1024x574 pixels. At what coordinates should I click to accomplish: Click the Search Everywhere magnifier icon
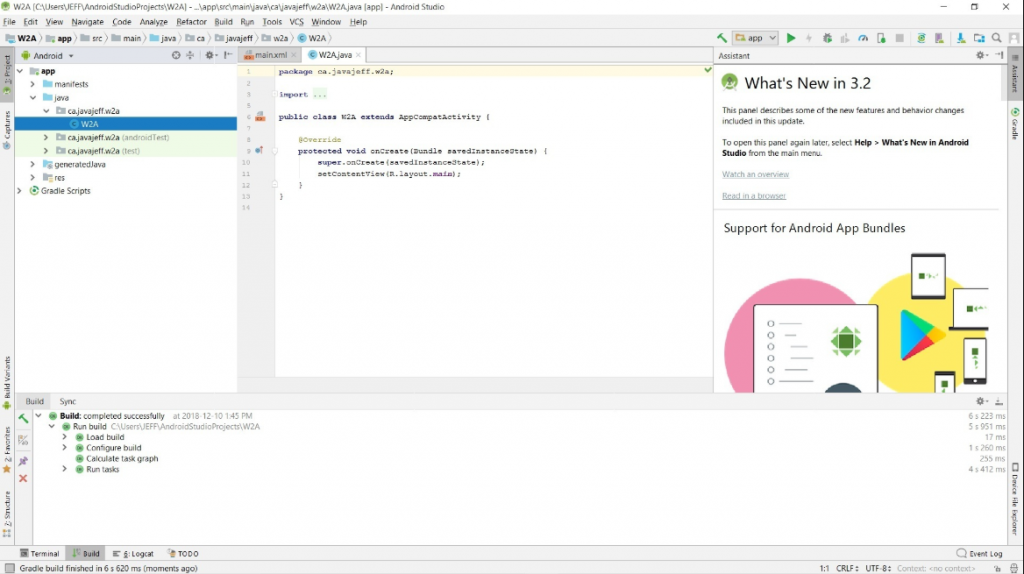point(997,38)
